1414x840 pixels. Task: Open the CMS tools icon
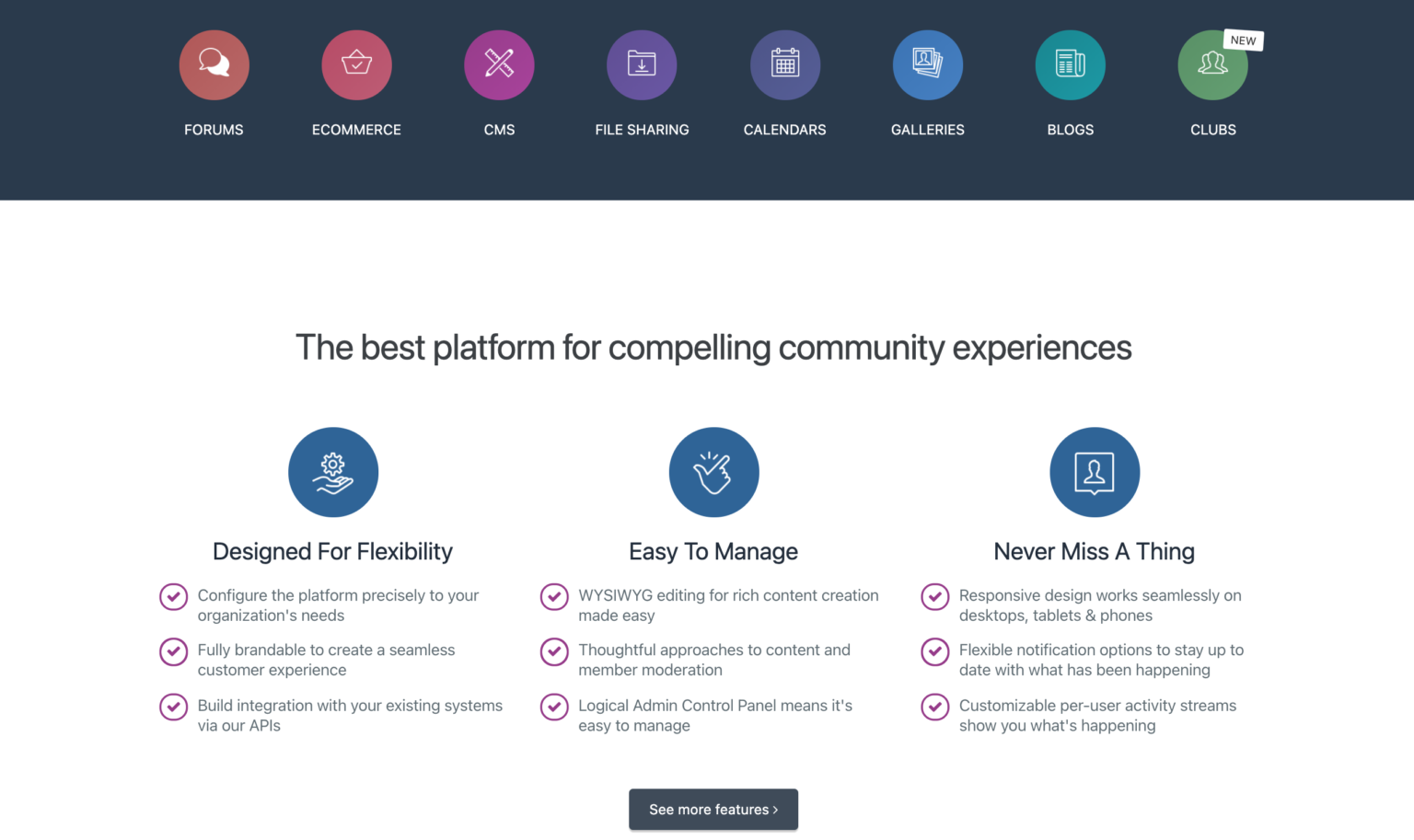click(499, 64)
